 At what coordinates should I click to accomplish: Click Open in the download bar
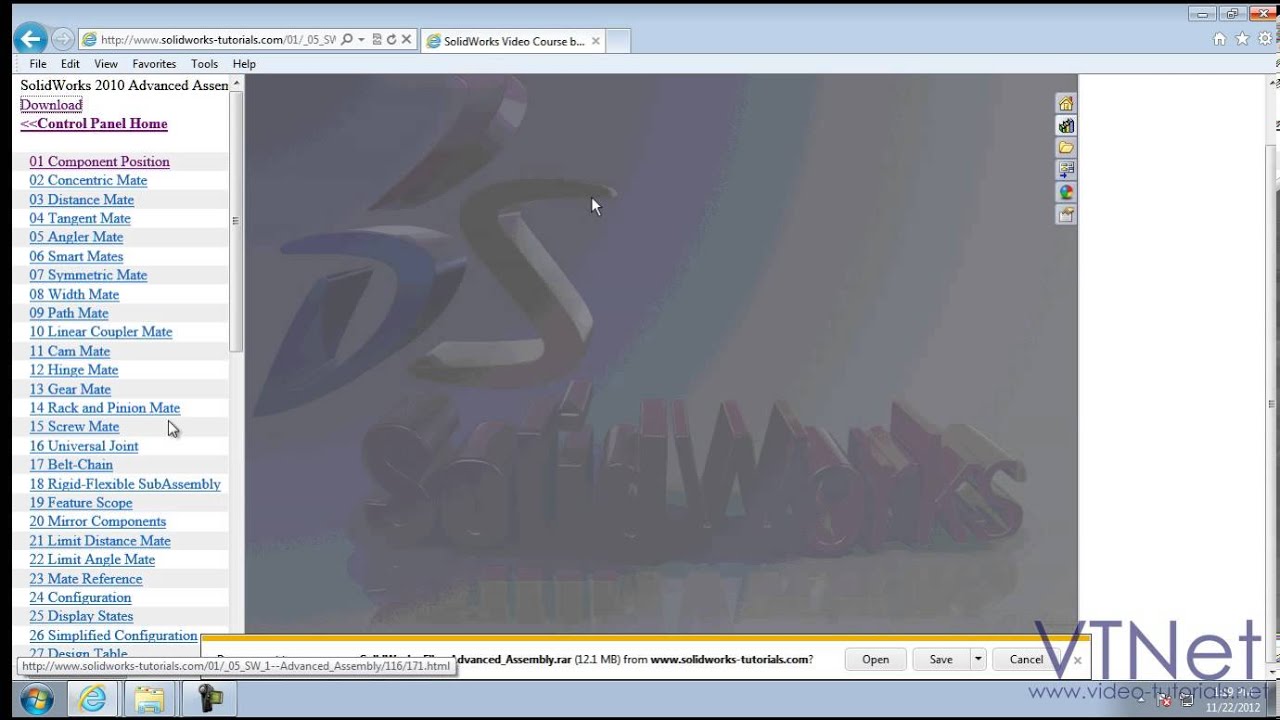tap(875, 659)
